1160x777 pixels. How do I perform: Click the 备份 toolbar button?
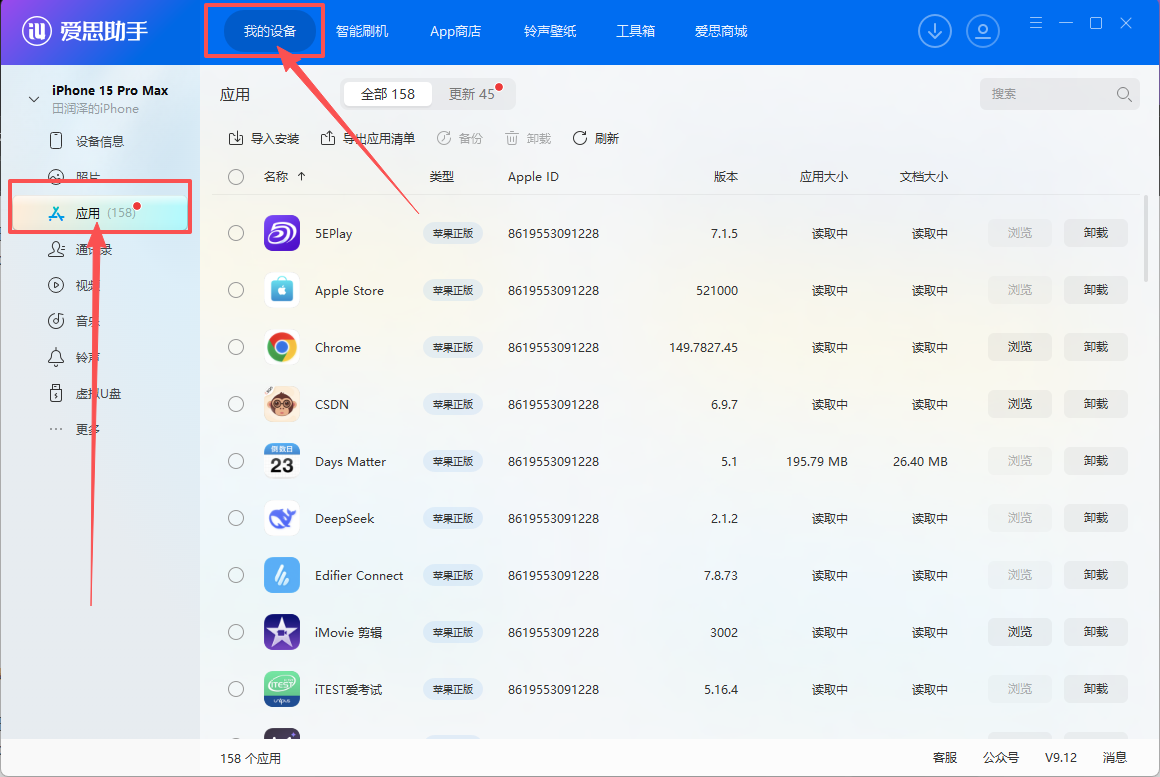[459, 138]
